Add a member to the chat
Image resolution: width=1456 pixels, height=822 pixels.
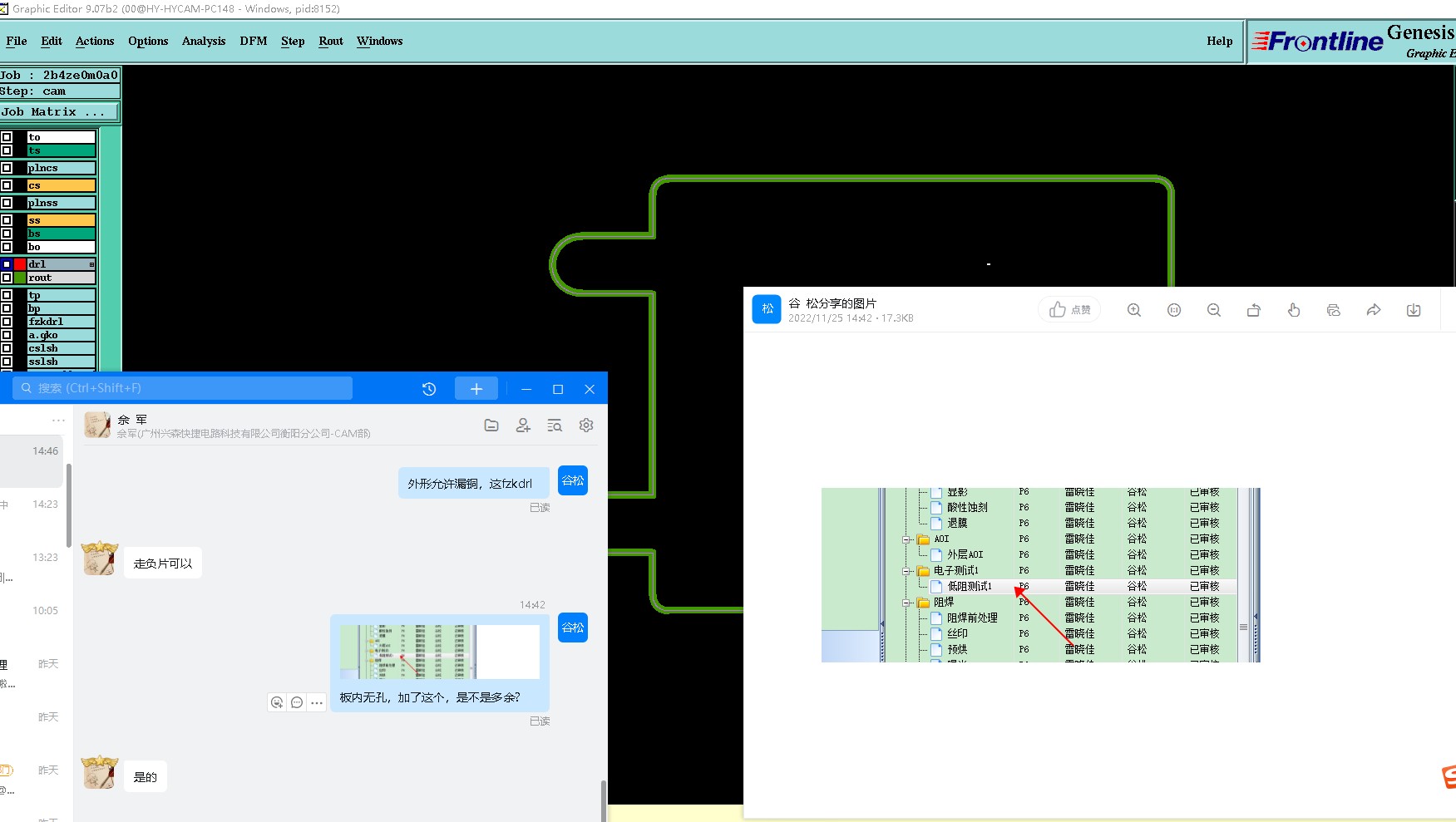pos(523,425)
